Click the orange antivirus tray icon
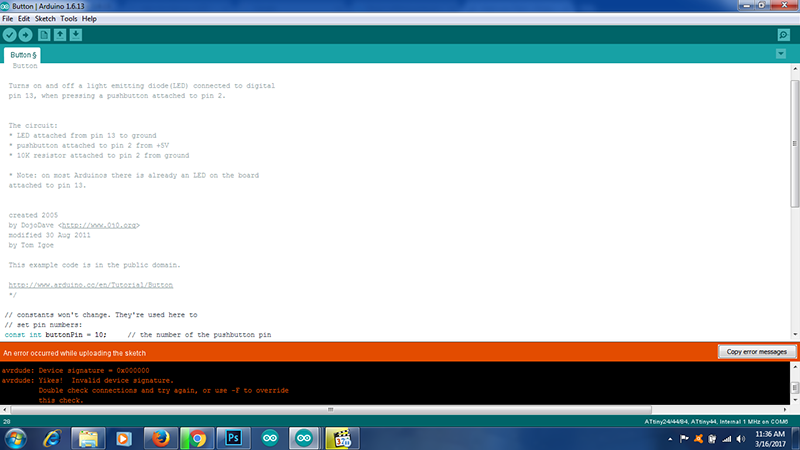Image resolution: width=800 pixels, height=450 pixels. point(698,439)
